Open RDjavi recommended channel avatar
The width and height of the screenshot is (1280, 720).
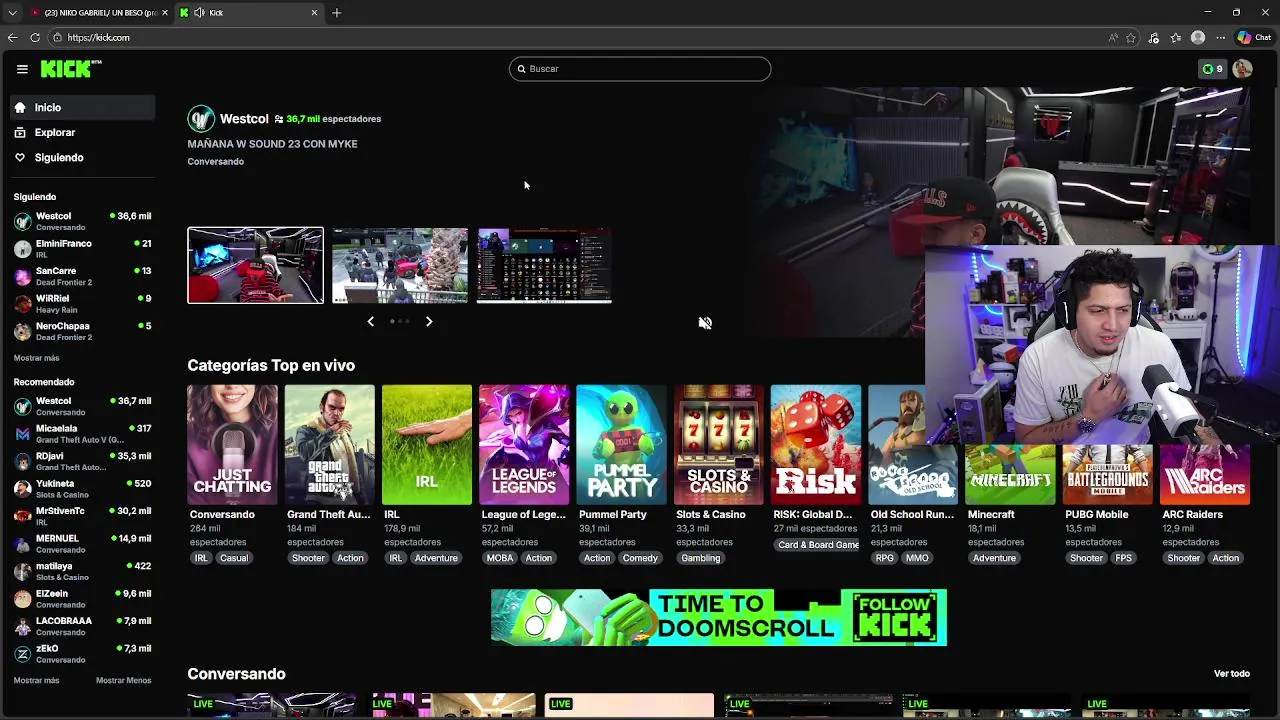click(22, 462)
